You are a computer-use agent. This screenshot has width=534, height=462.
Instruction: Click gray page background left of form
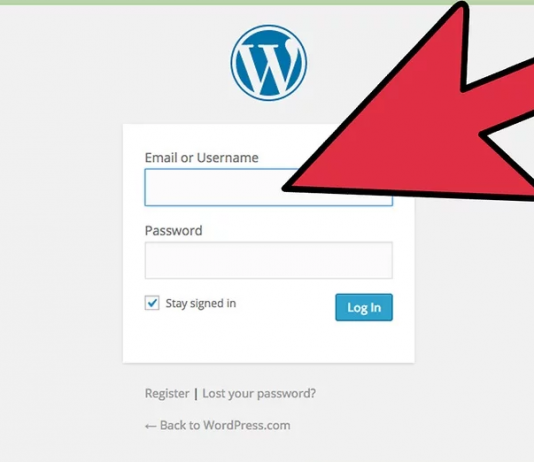[x=61, y=238]
